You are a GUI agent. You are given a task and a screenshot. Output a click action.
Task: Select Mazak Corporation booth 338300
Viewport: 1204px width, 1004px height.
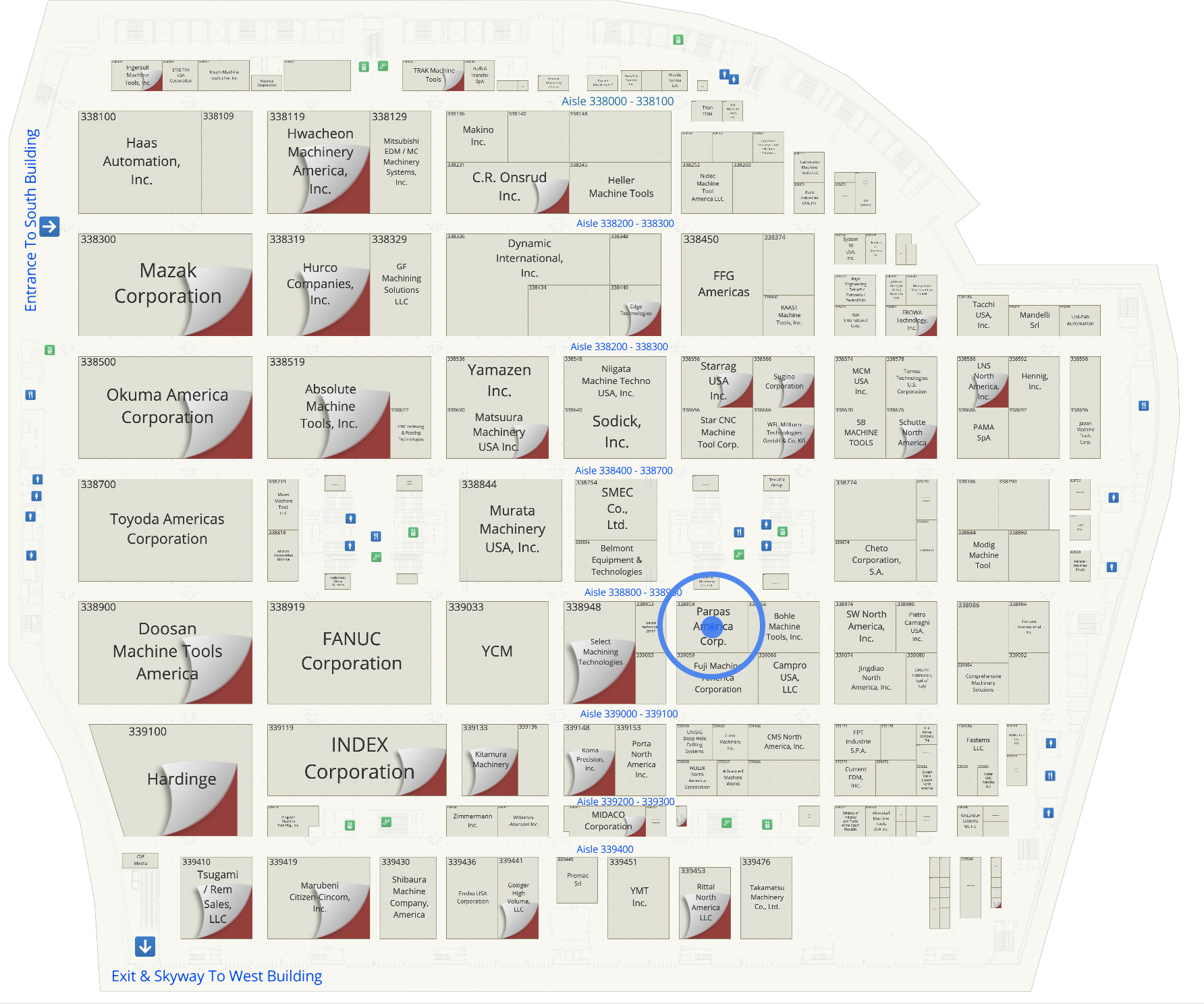tap(165, 285)
